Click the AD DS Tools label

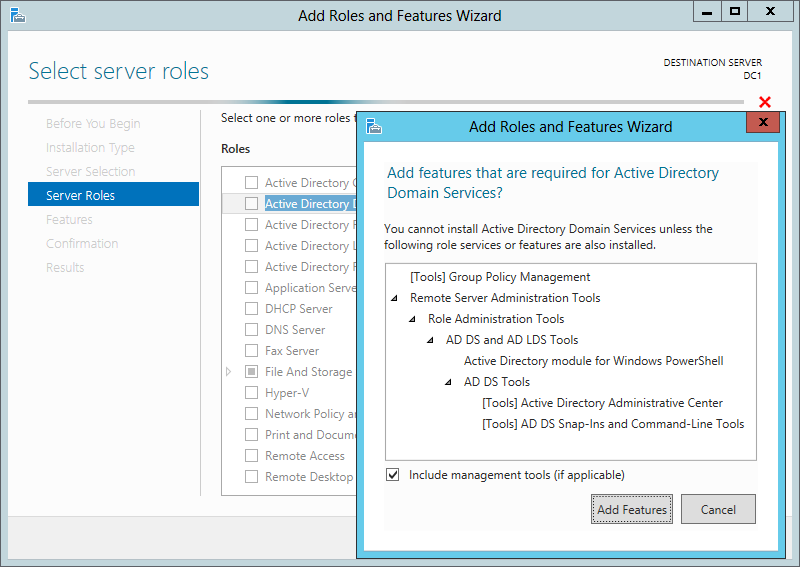[496, 382]
